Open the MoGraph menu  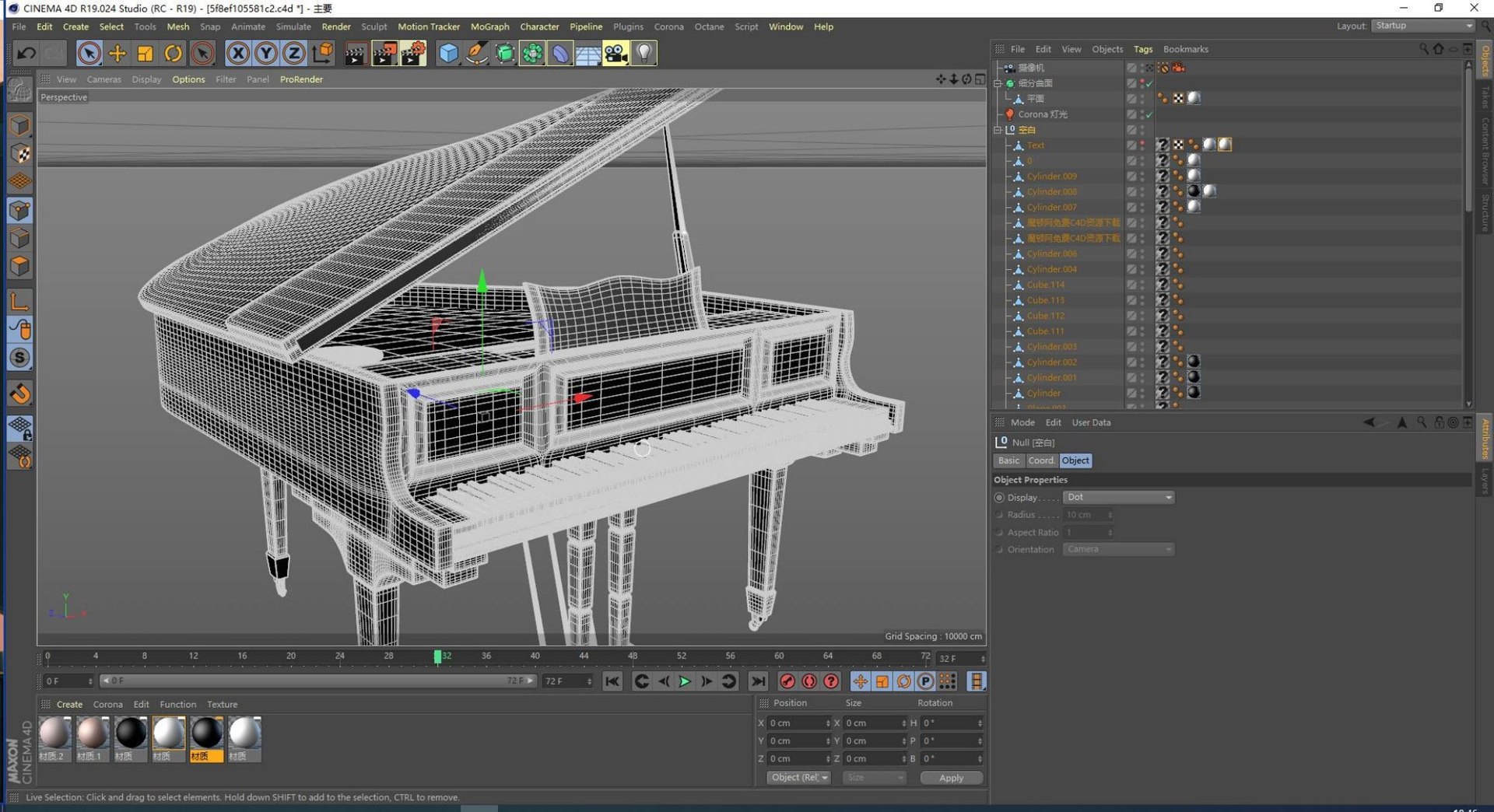point(489,26)
